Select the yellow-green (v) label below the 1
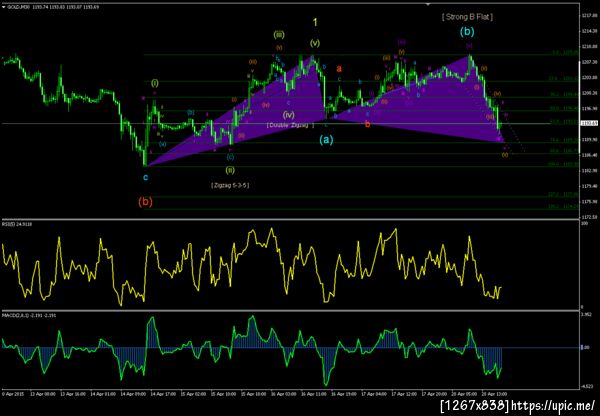 pyautogui.click(x=315, y=43)
